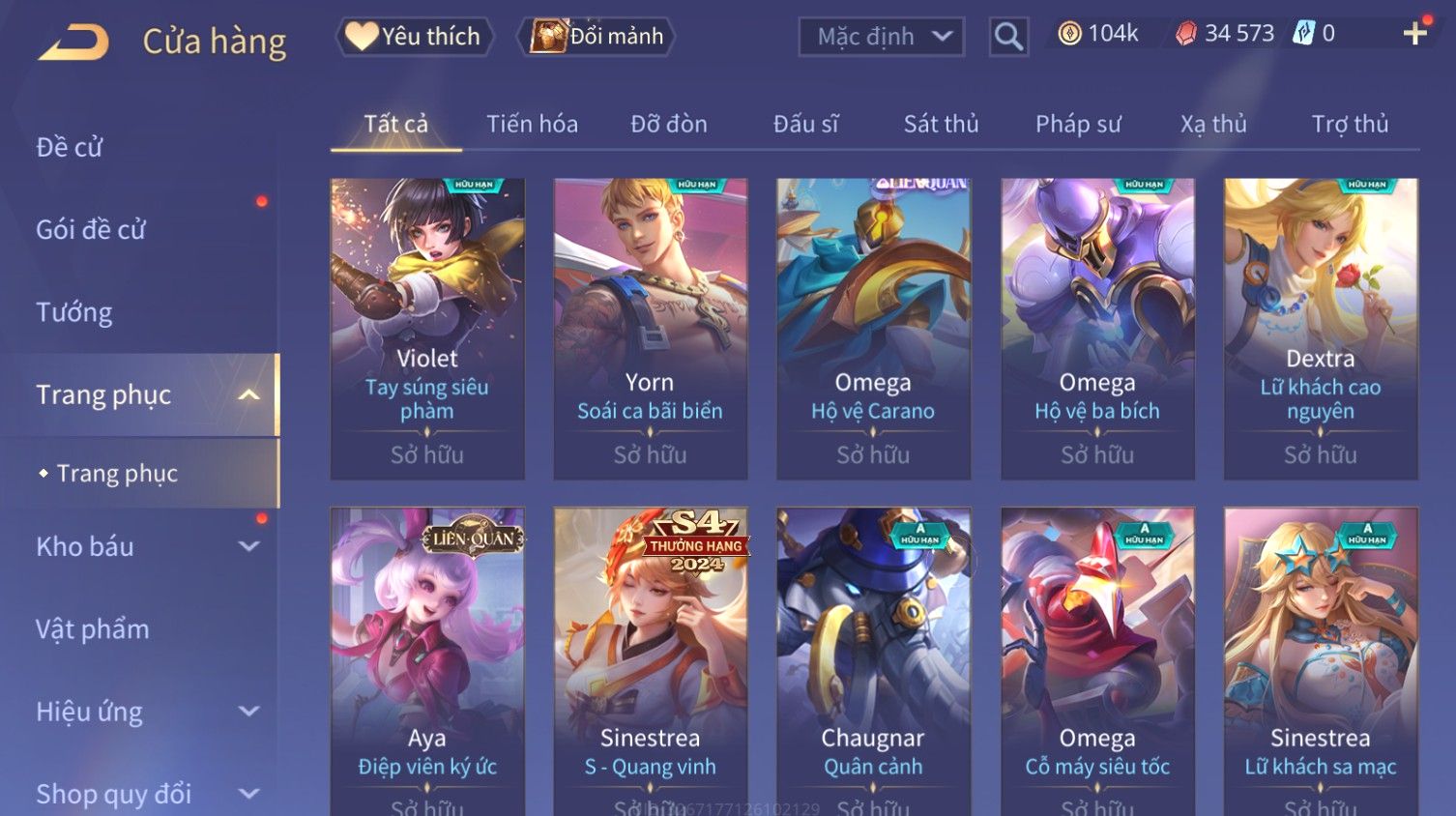
Task: Expand Shop quy đổi section
Action: coord(248,794)
